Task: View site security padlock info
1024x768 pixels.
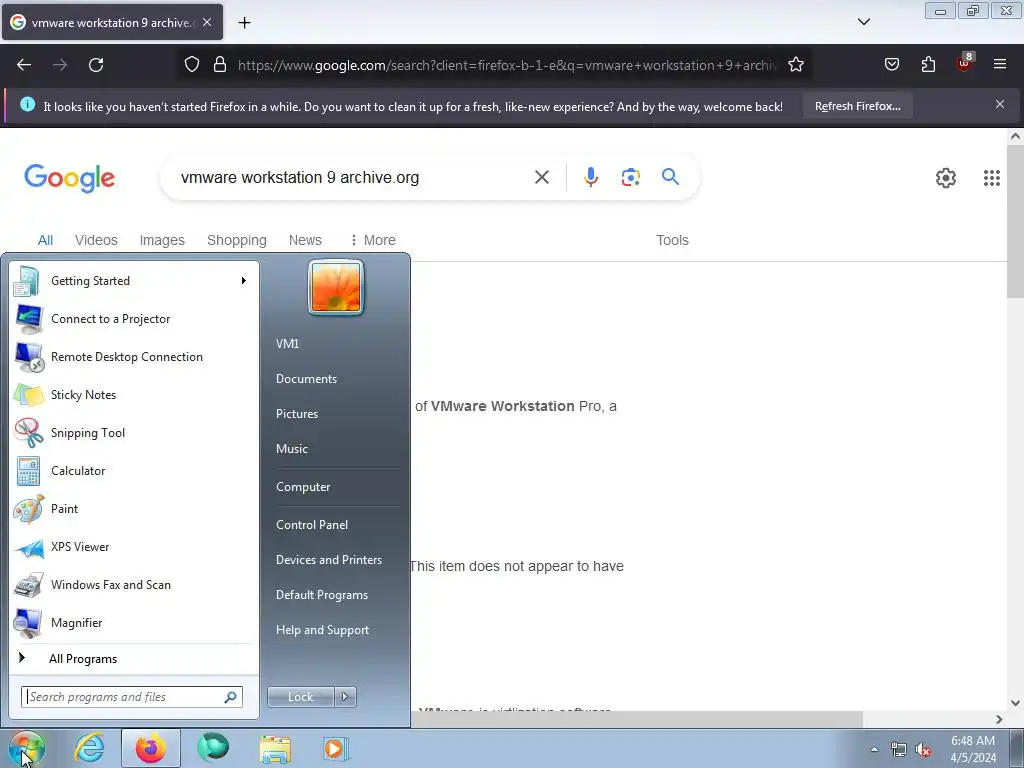Action: tap(220, 65)
